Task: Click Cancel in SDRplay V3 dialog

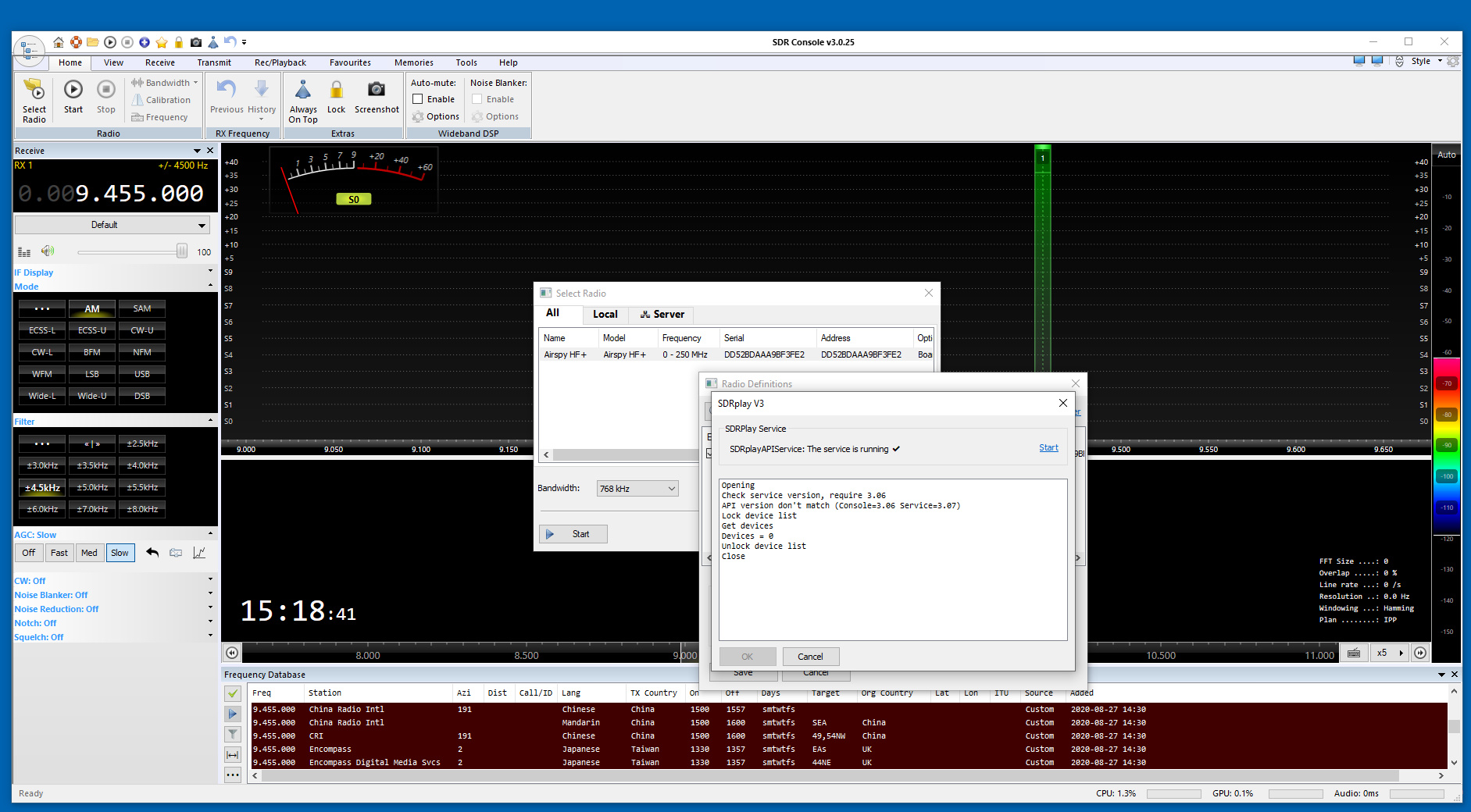Action: [x=810, y=657]
